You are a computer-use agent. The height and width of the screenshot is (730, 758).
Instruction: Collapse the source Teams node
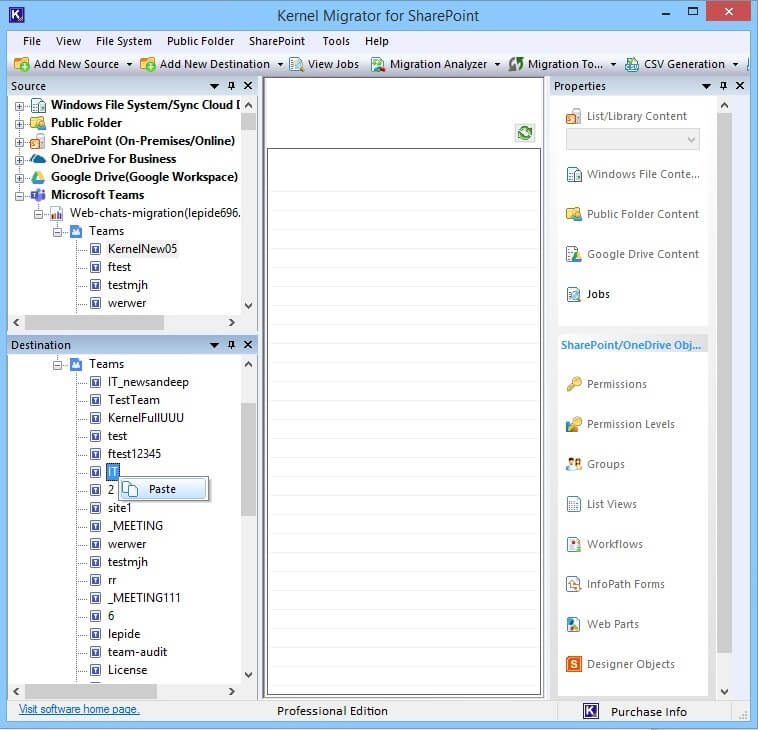(x=57, y=232)
